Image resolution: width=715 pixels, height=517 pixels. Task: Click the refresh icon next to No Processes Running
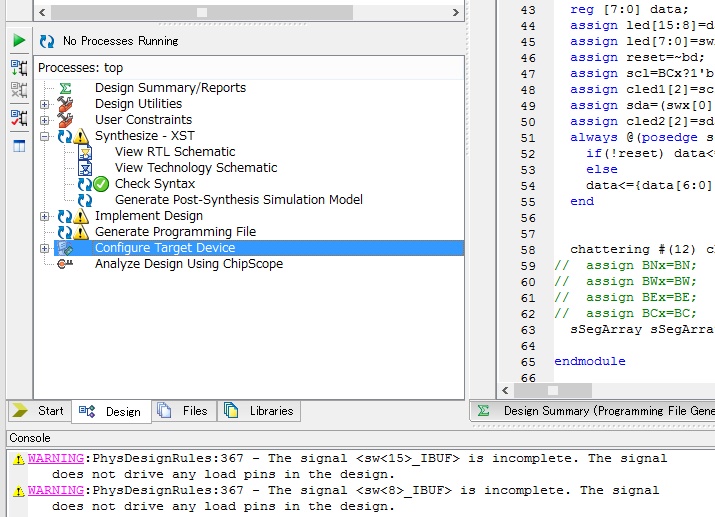click(47, 41)
